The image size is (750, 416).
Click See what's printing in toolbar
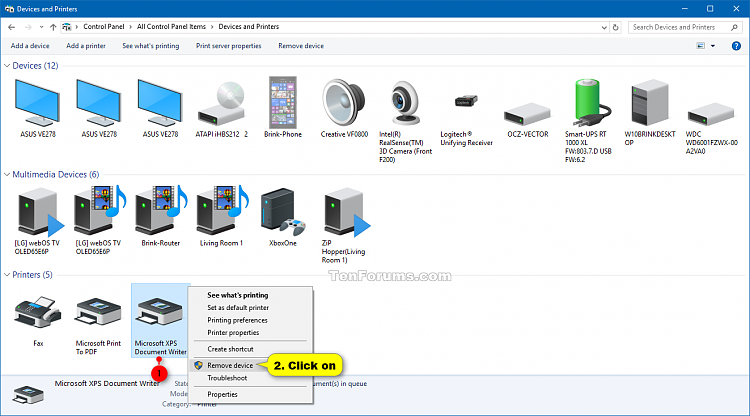click(151, 46)
